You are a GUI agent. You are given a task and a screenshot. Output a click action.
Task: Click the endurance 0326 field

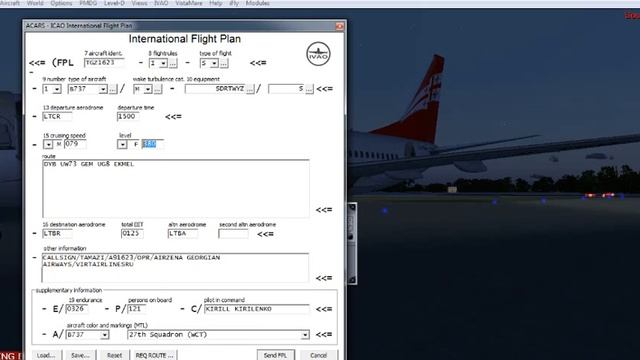click(77, 309)
